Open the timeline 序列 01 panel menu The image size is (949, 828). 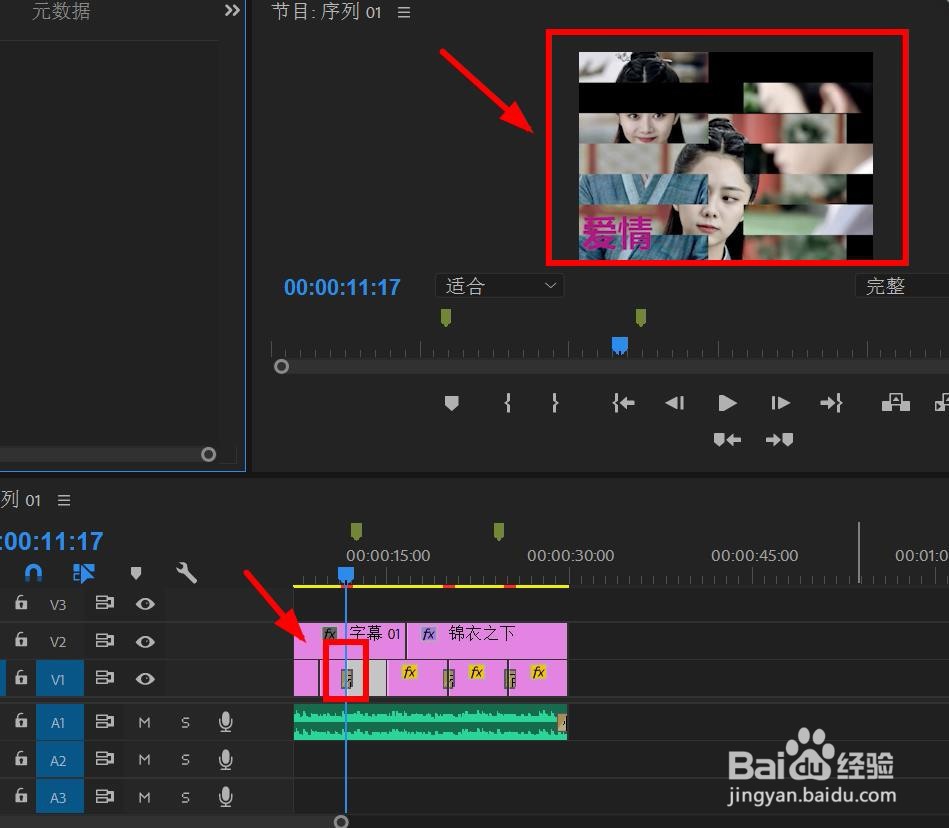[64, 501]
